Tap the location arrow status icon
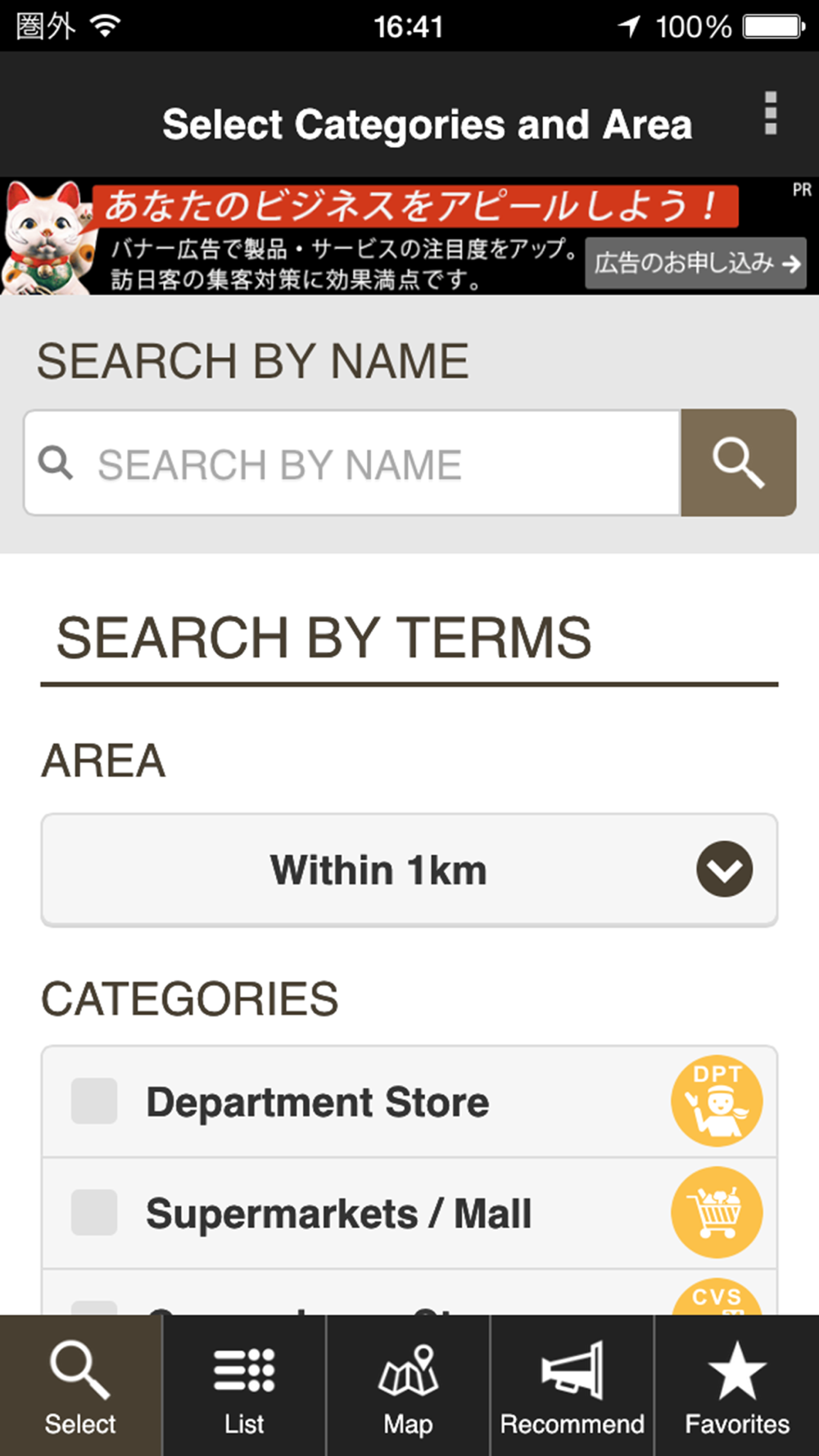The width and height of the screenshot is (819, 1456). pos(629,26)
